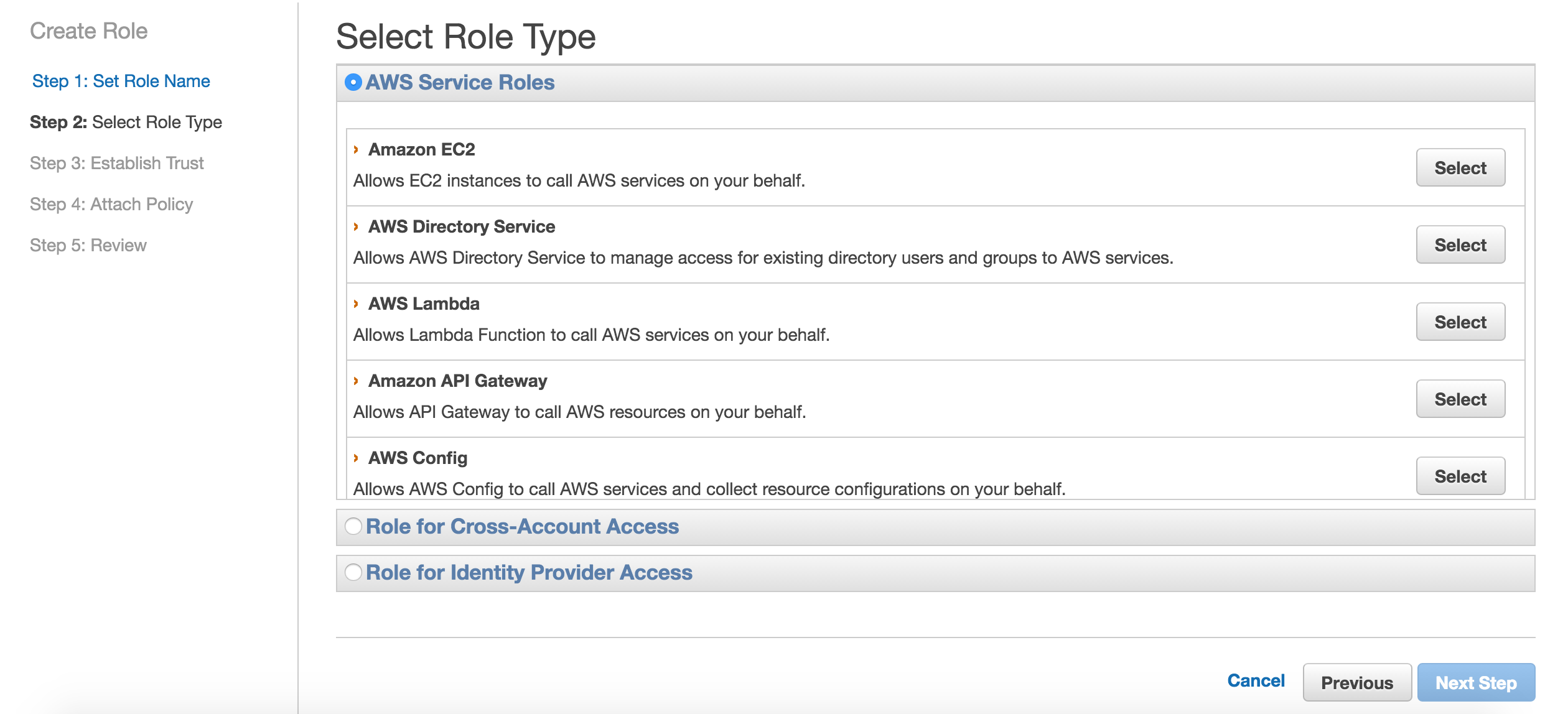
Task: Expand the AWS Lambda chevron arrow
Action: click(356, 304)
